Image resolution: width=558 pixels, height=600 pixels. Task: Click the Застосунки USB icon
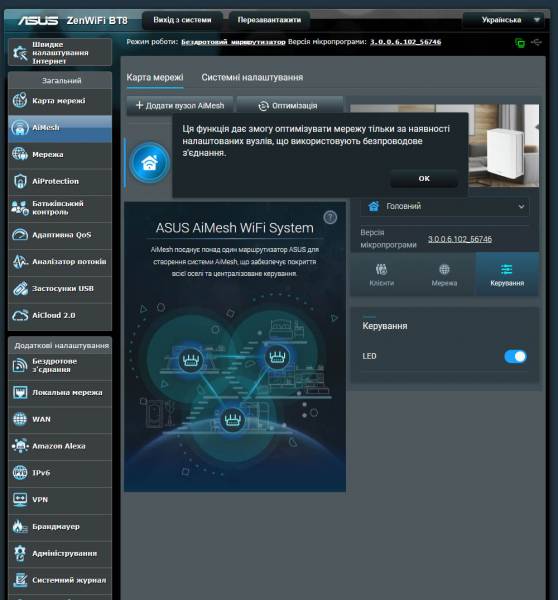tap(20, 289)
